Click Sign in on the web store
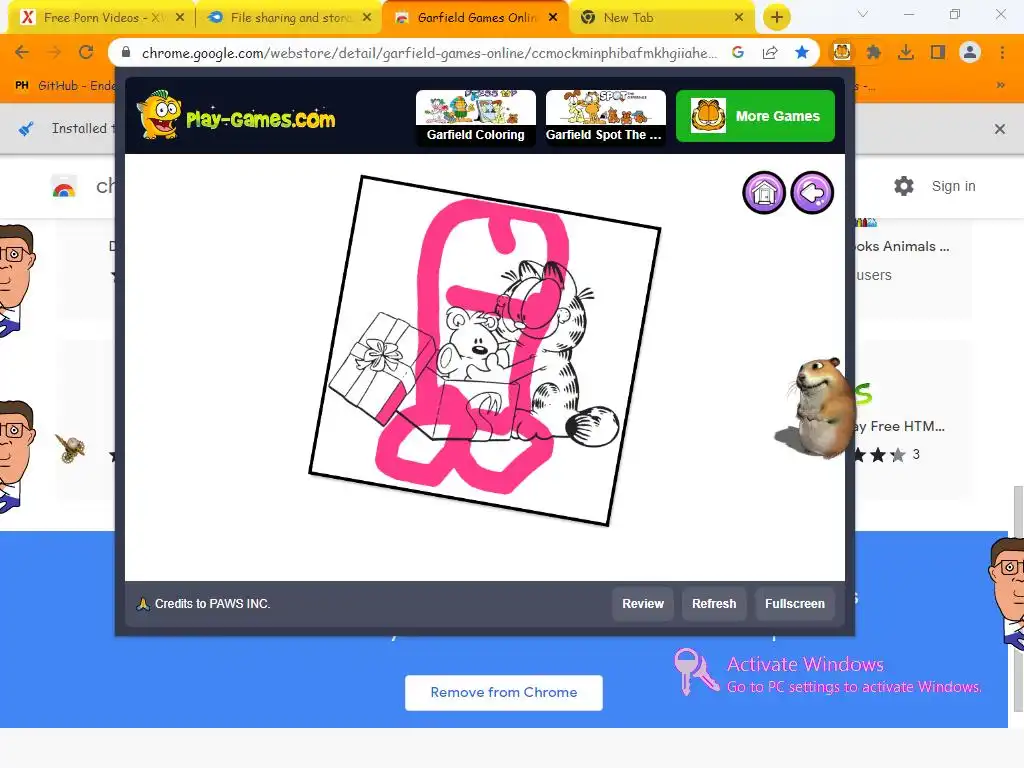Screen dimensions: 1024x768 click(953, 186)
